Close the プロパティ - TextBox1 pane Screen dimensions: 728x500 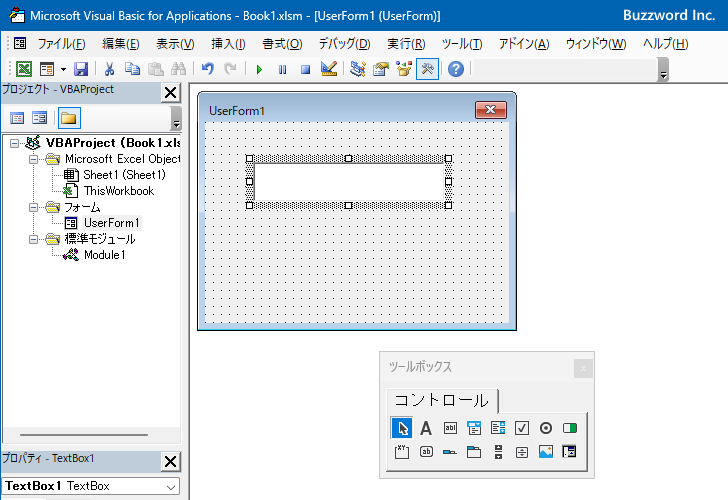170,461
